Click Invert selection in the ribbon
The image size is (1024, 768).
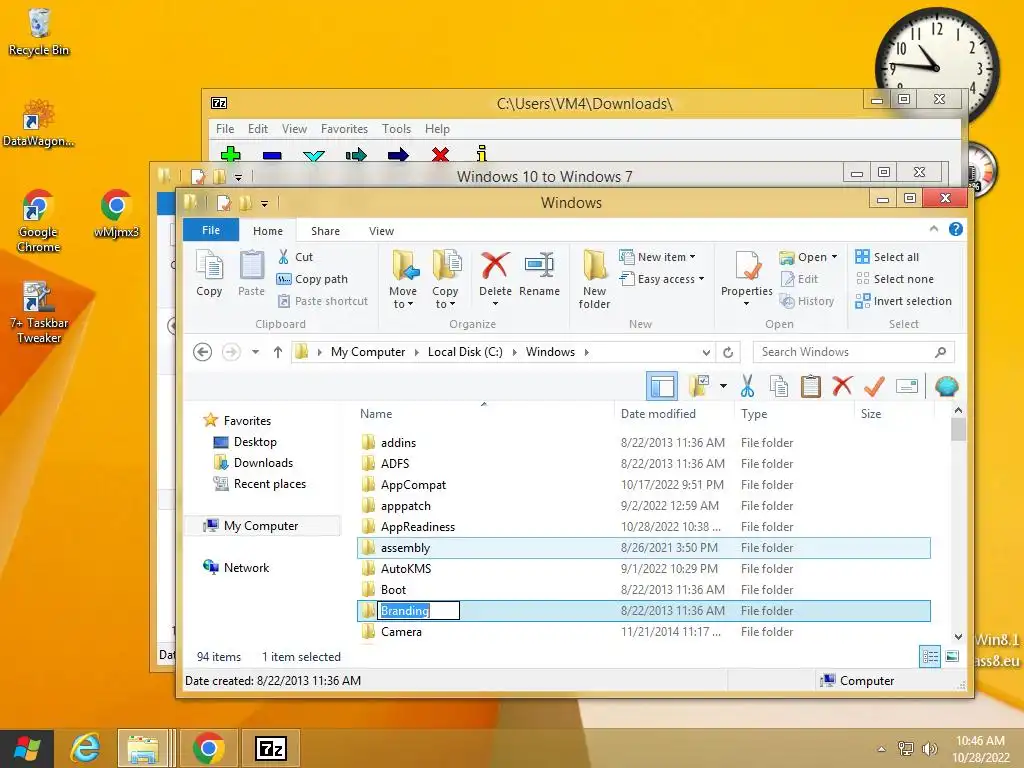click(x=903, y=301)
